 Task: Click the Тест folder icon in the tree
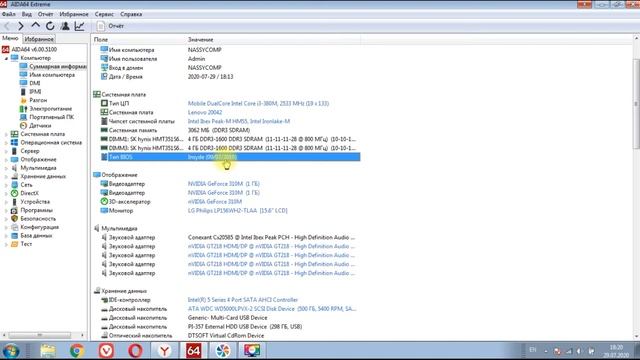pyautogui.click(x=14, y=244)
